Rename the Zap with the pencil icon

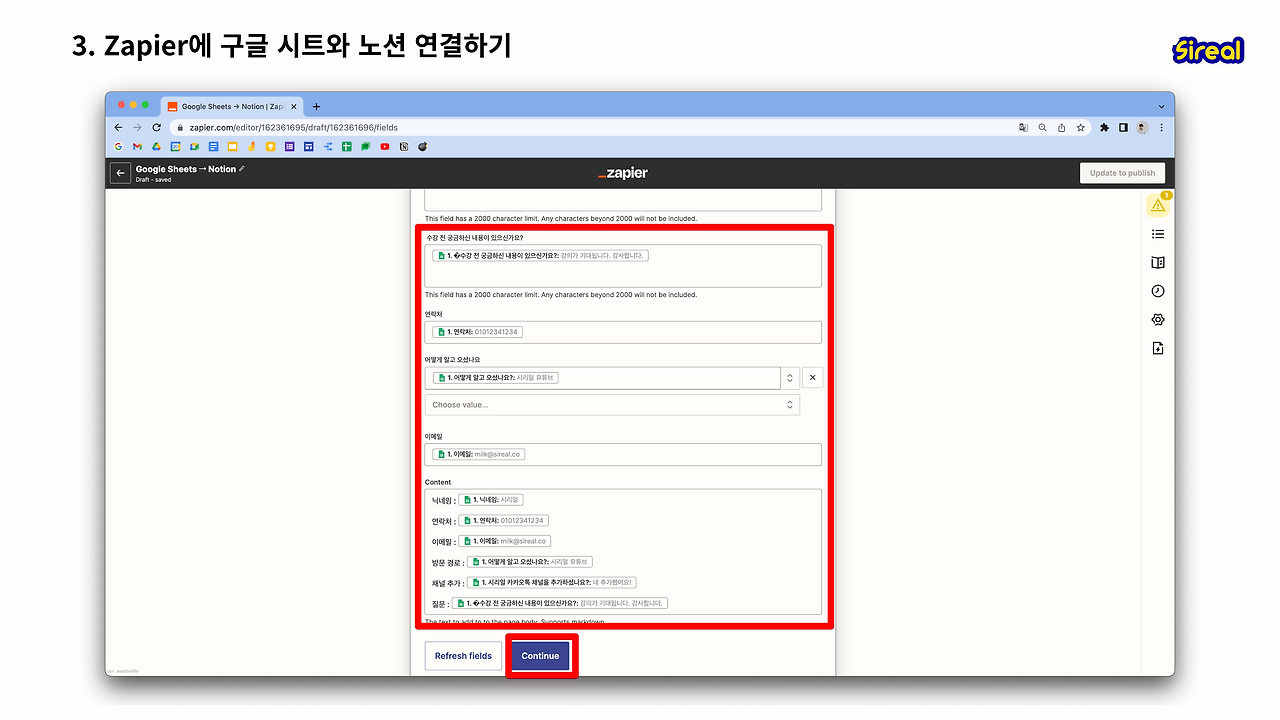(x=242, y=168)
